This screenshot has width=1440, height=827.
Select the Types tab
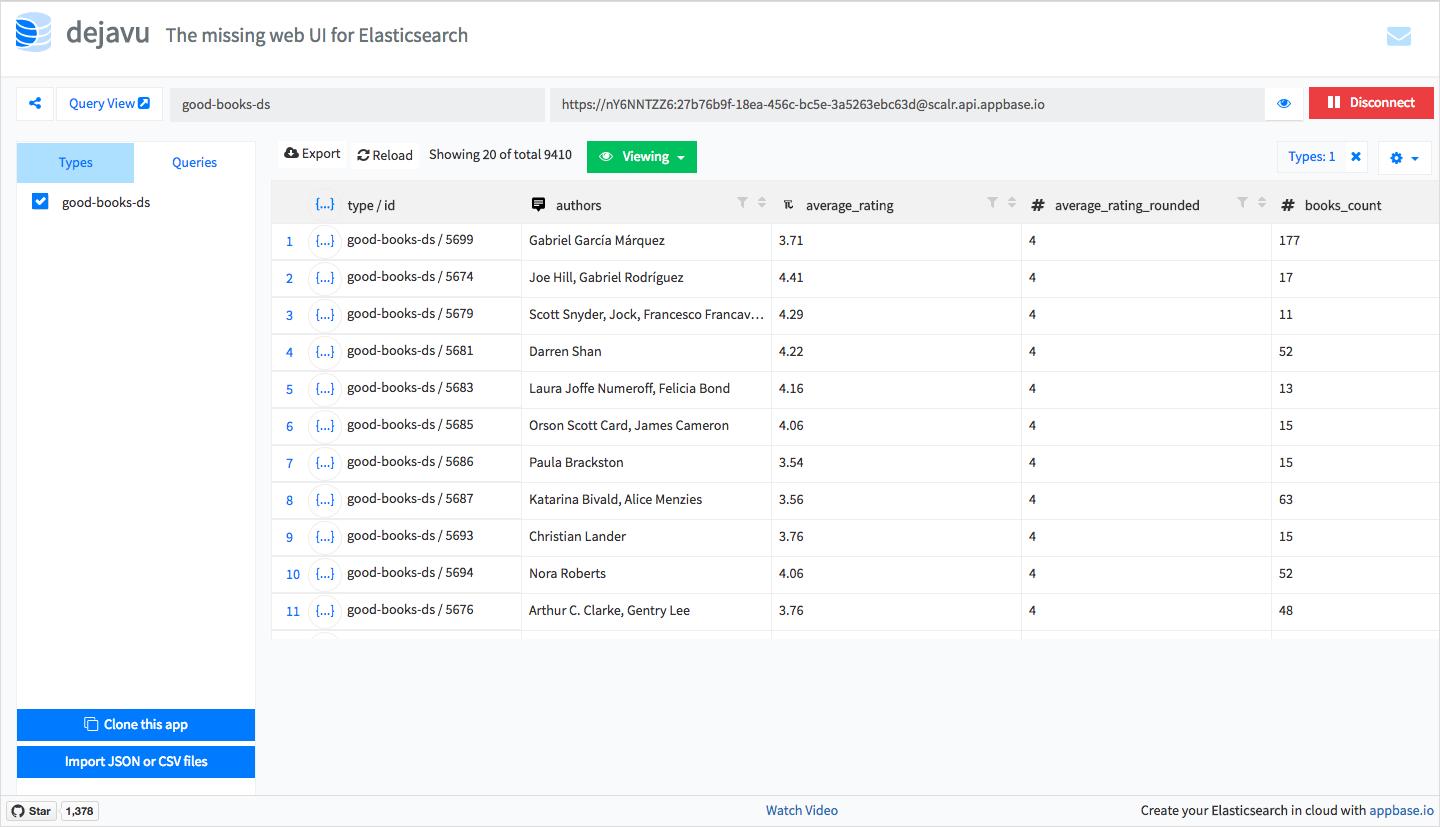click(x=75, y=163)
